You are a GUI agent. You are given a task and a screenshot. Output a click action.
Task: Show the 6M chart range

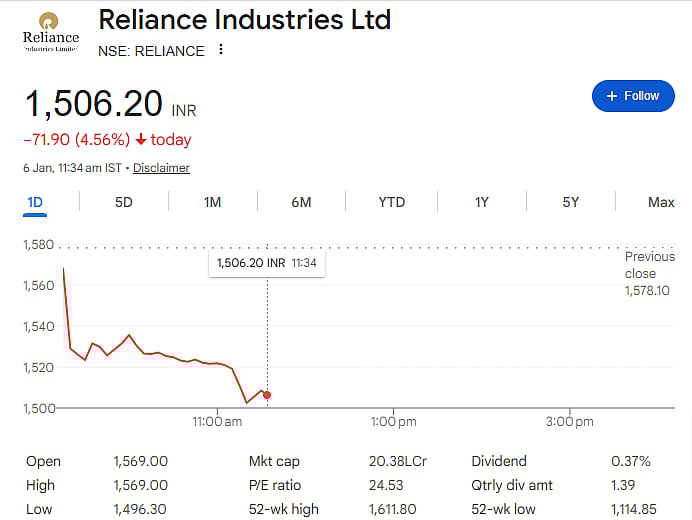coord(301,202)
